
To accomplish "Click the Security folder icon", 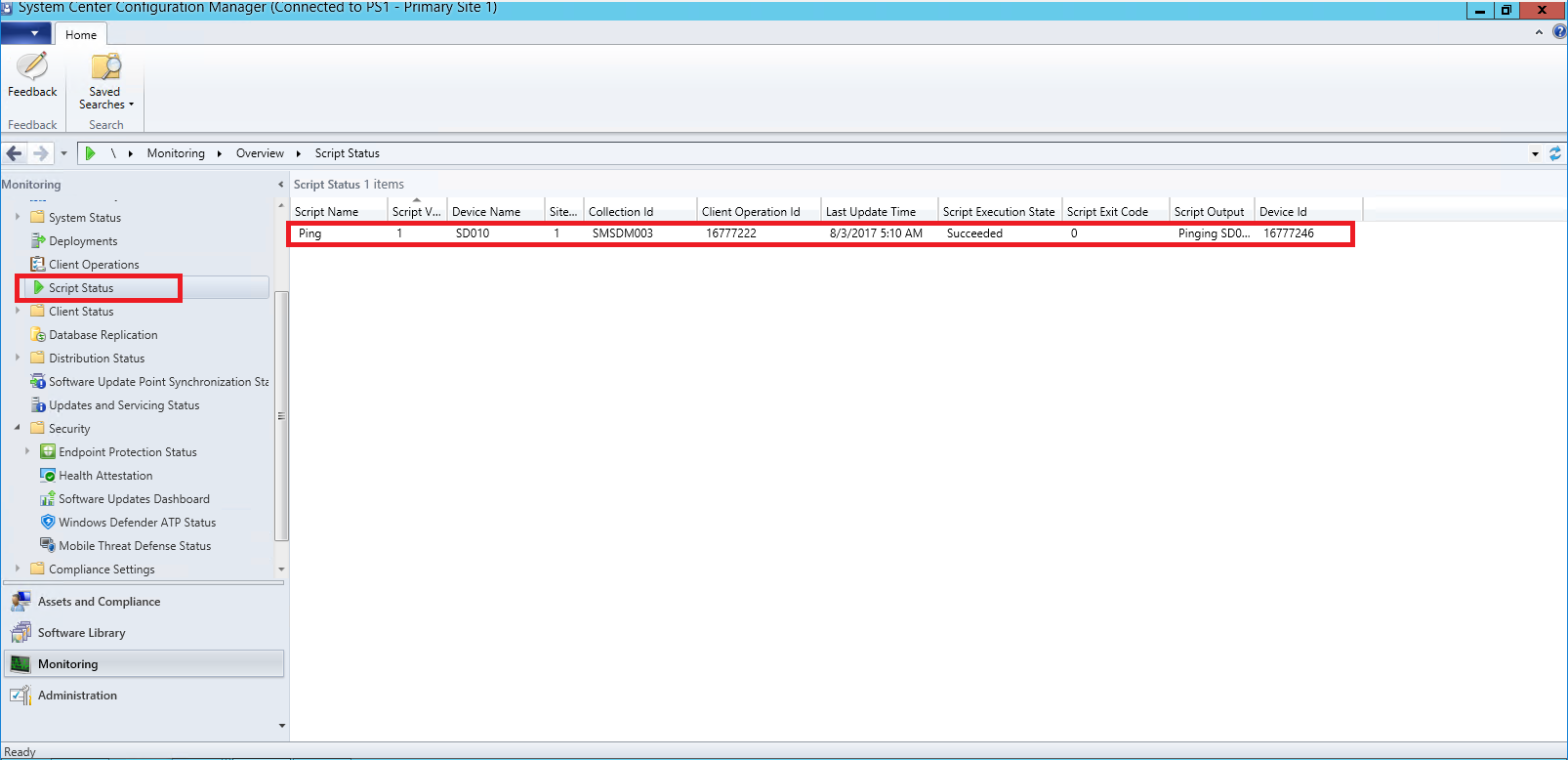I will click(38, 428).
